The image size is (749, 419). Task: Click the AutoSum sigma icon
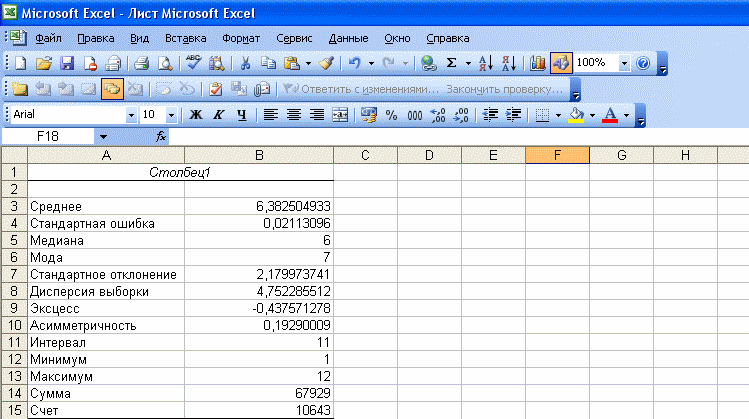(451, 63)
